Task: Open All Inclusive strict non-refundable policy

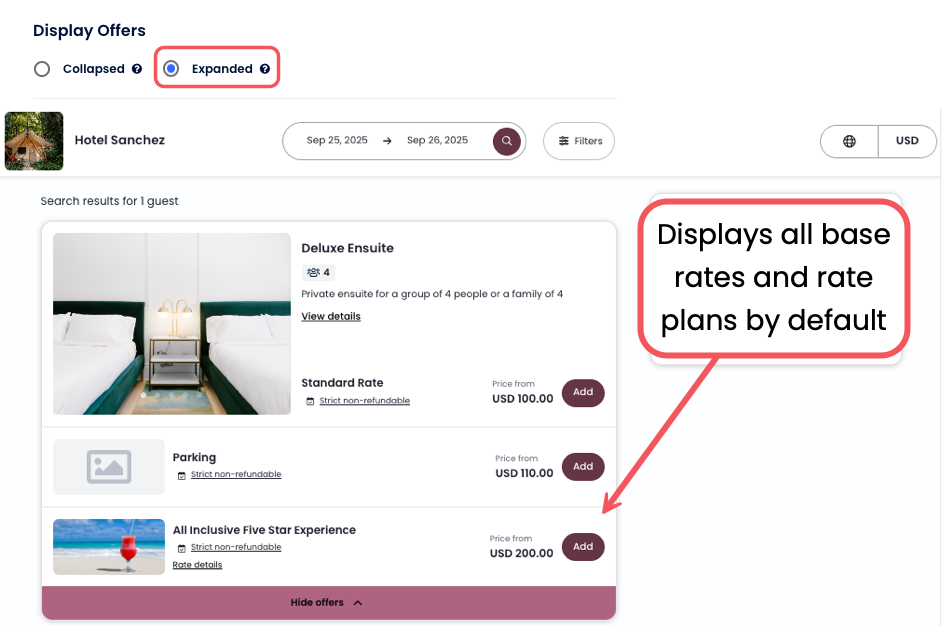Action: 236,547
